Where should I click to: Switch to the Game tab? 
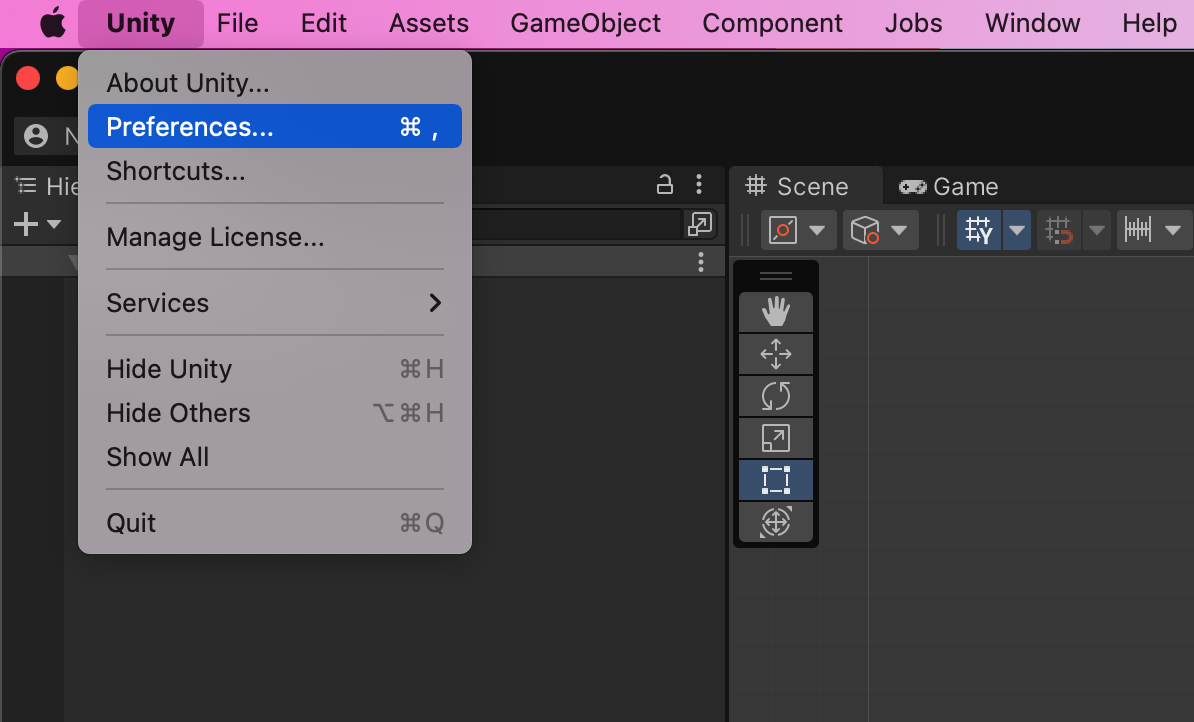(949, 187)
